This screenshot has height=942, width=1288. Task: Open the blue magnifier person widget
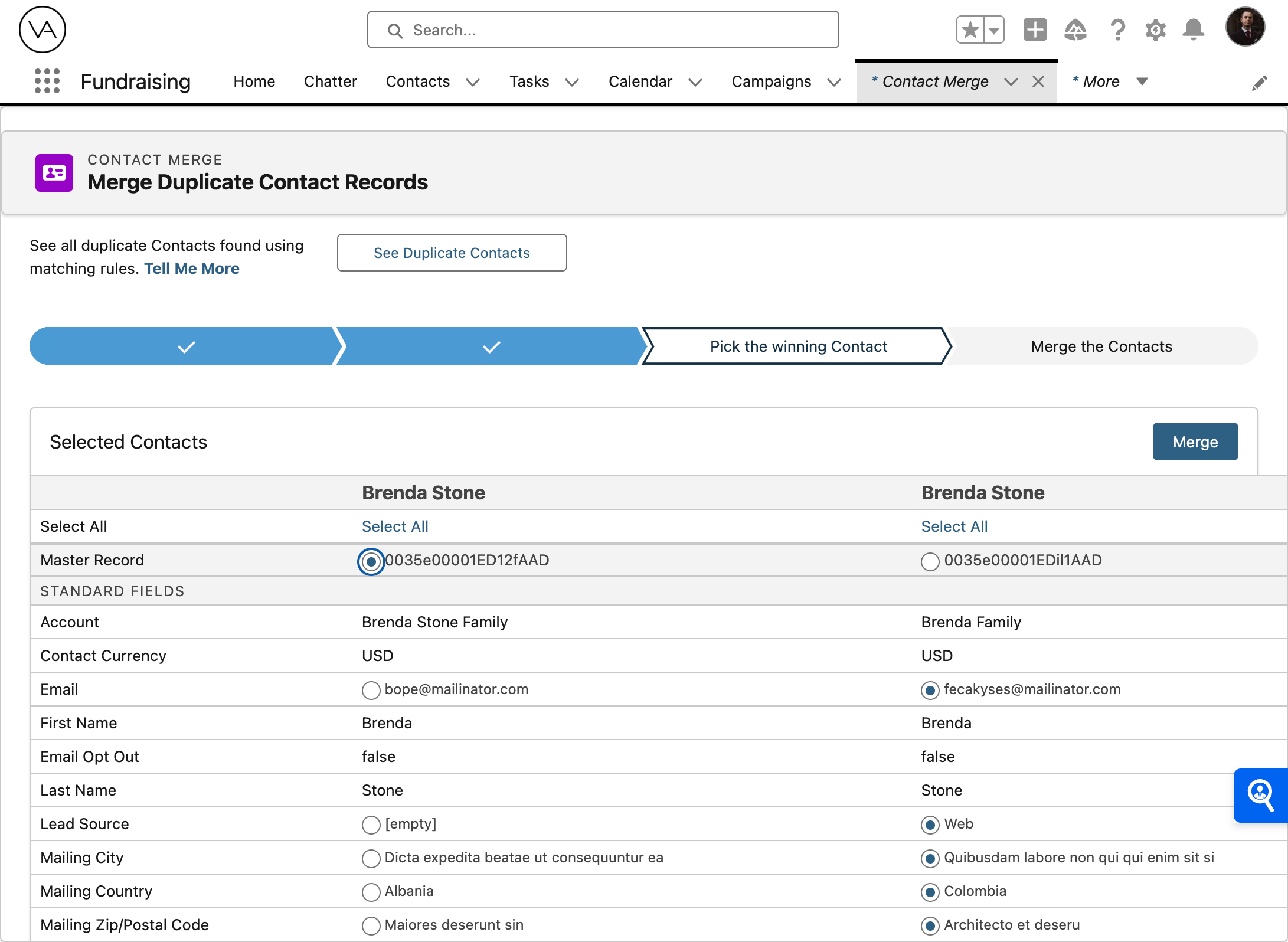(x=1260, y=795)
